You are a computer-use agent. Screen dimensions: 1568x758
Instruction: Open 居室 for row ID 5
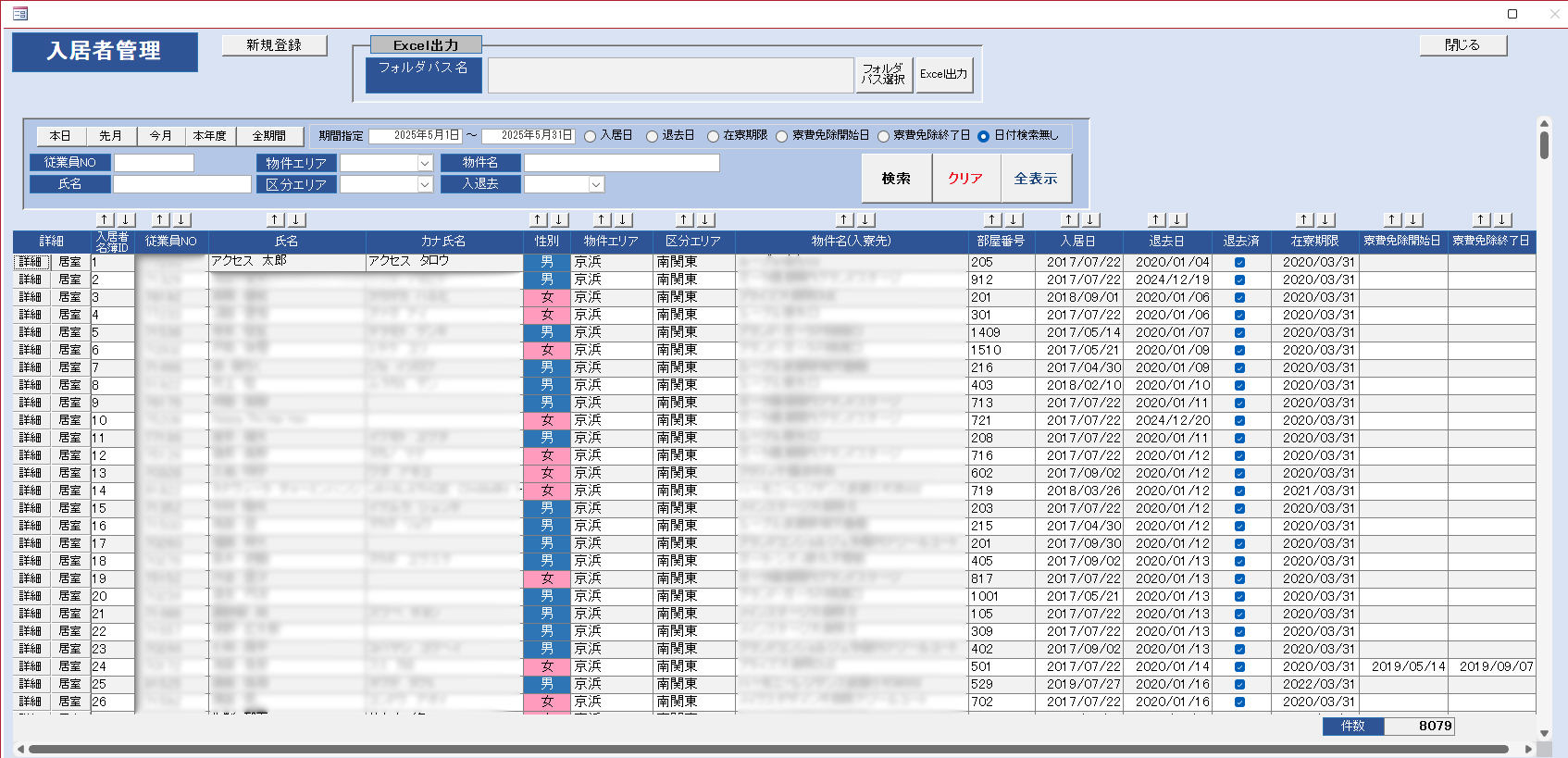click(x=69, y=332)
